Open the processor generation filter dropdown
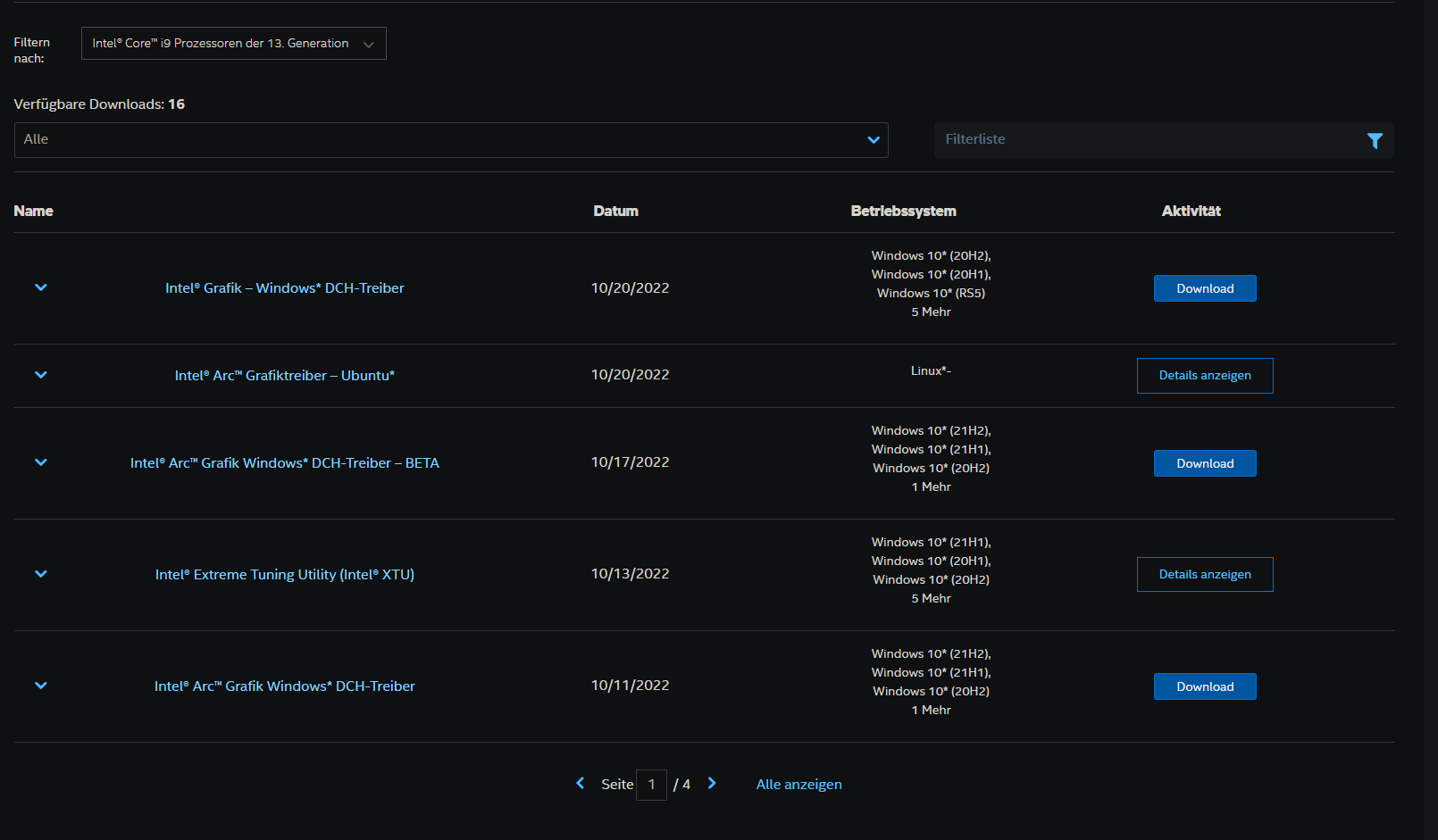1438x840 pixels. pos(234,44)
